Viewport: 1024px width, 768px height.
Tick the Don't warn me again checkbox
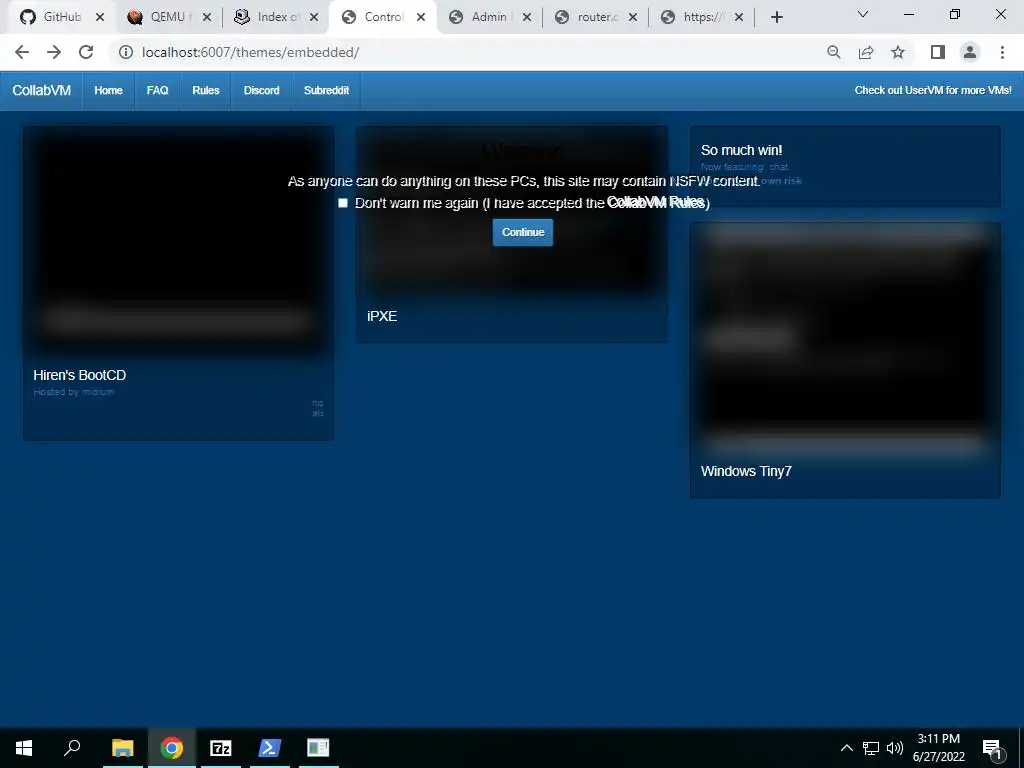pos(343,203)
